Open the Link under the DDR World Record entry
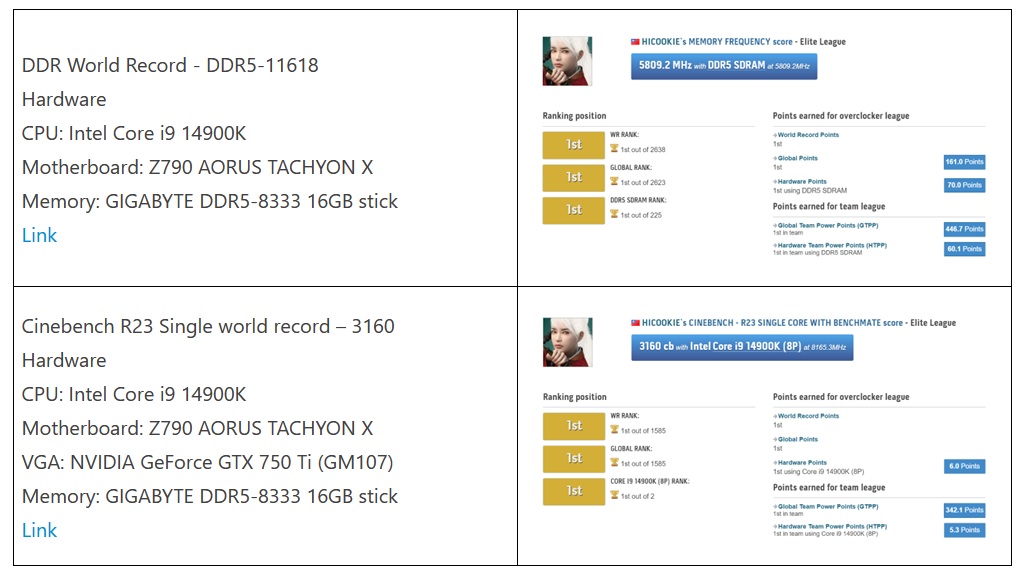The width and height of the screenshot is (1027, 583). [x=39, y=235]
